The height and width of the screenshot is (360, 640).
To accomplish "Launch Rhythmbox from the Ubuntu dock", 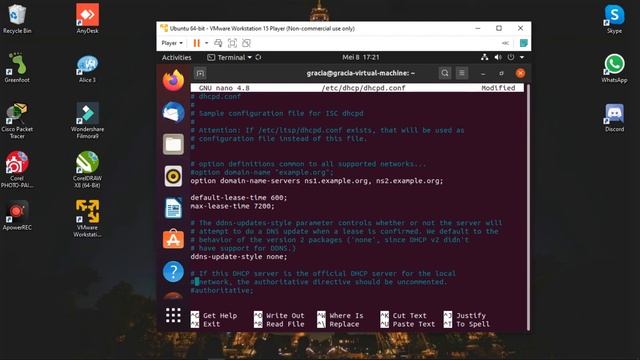I will coord(173,176).
